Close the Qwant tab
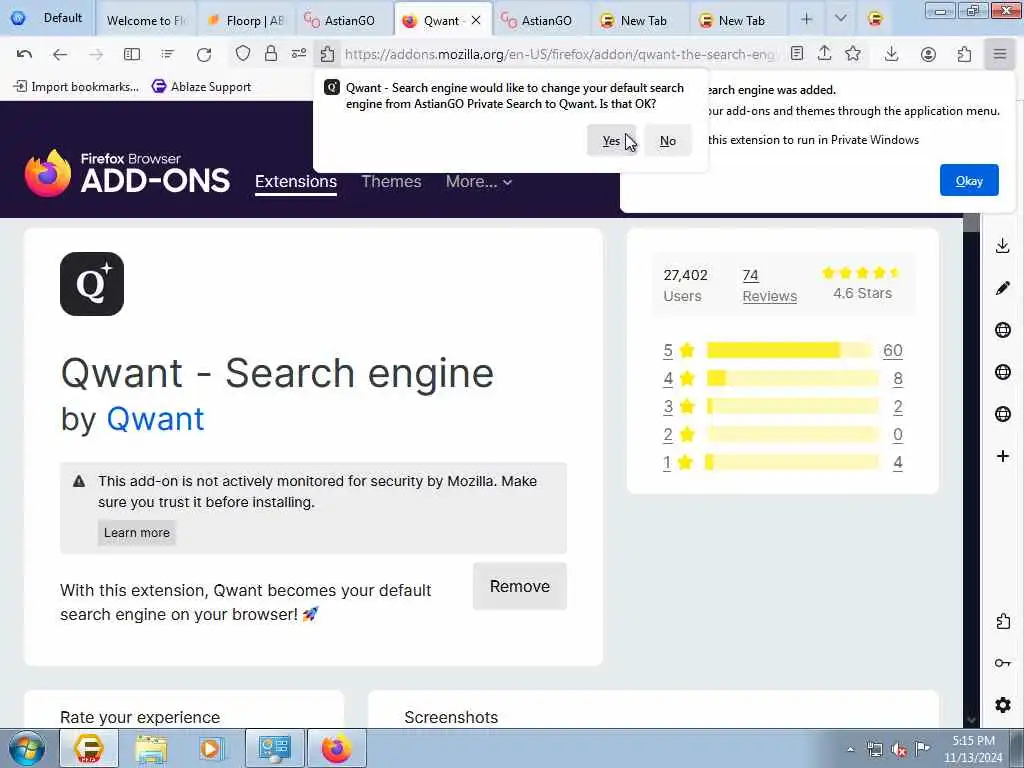 (476, 20)
